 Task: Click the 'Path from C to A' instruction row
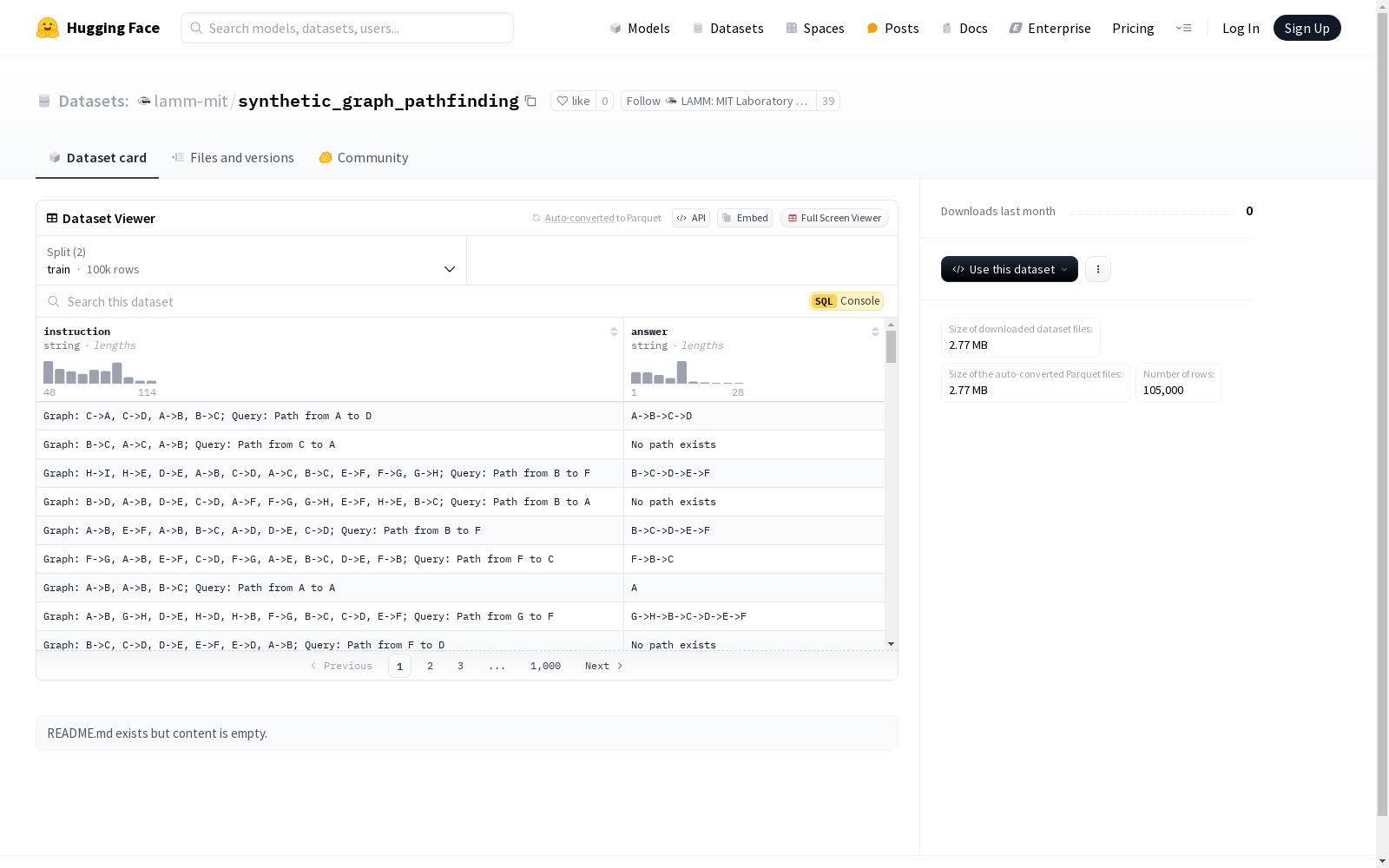[x=330, y=444]
